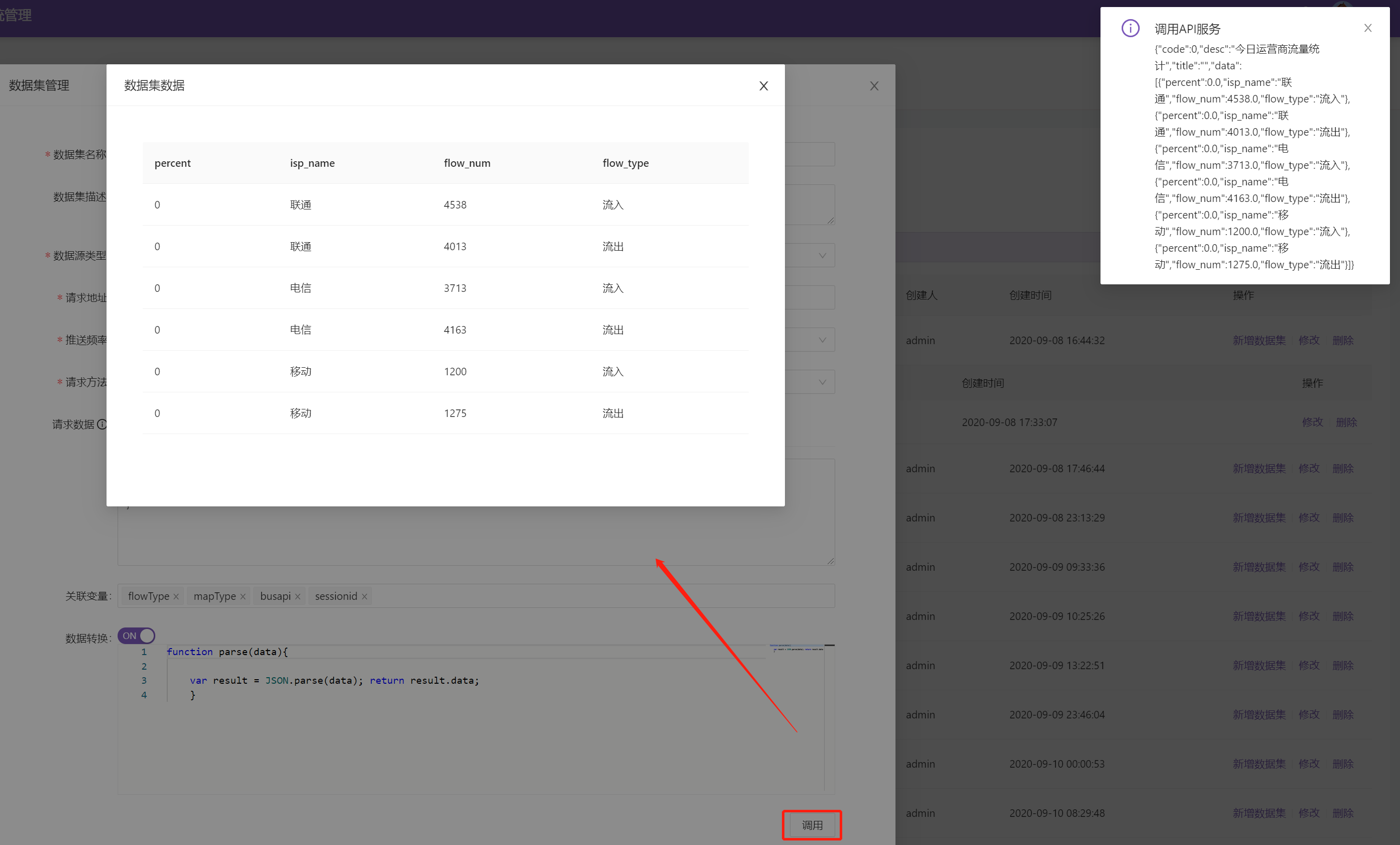This screenshot has height=845, width=1400.
Task: Click 修改 in the 2020-09-08 23:13:29 row
Action: [x=1309, y=517]
